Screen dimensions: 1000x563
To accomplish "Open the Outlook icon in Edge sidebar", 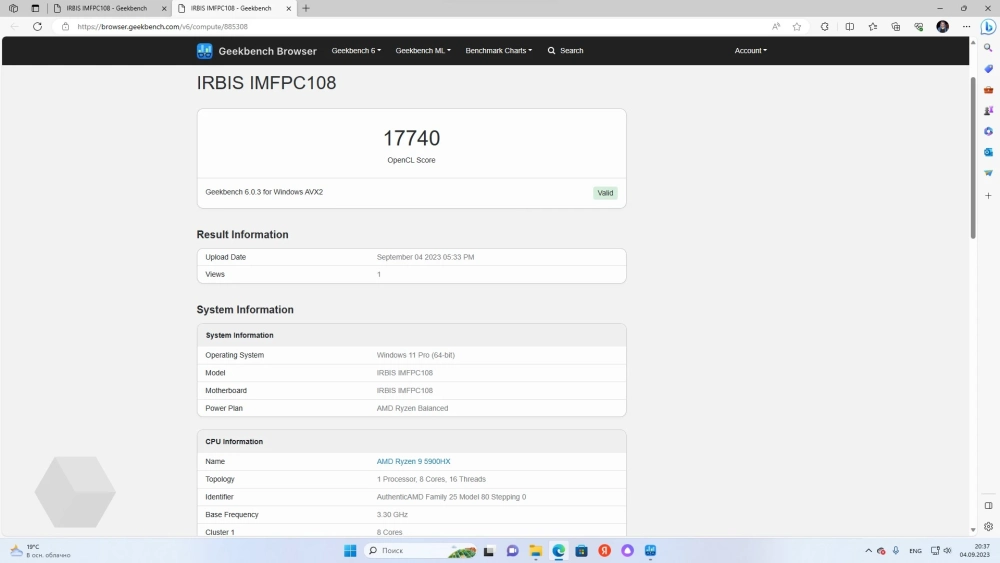I will coord(988,152).
